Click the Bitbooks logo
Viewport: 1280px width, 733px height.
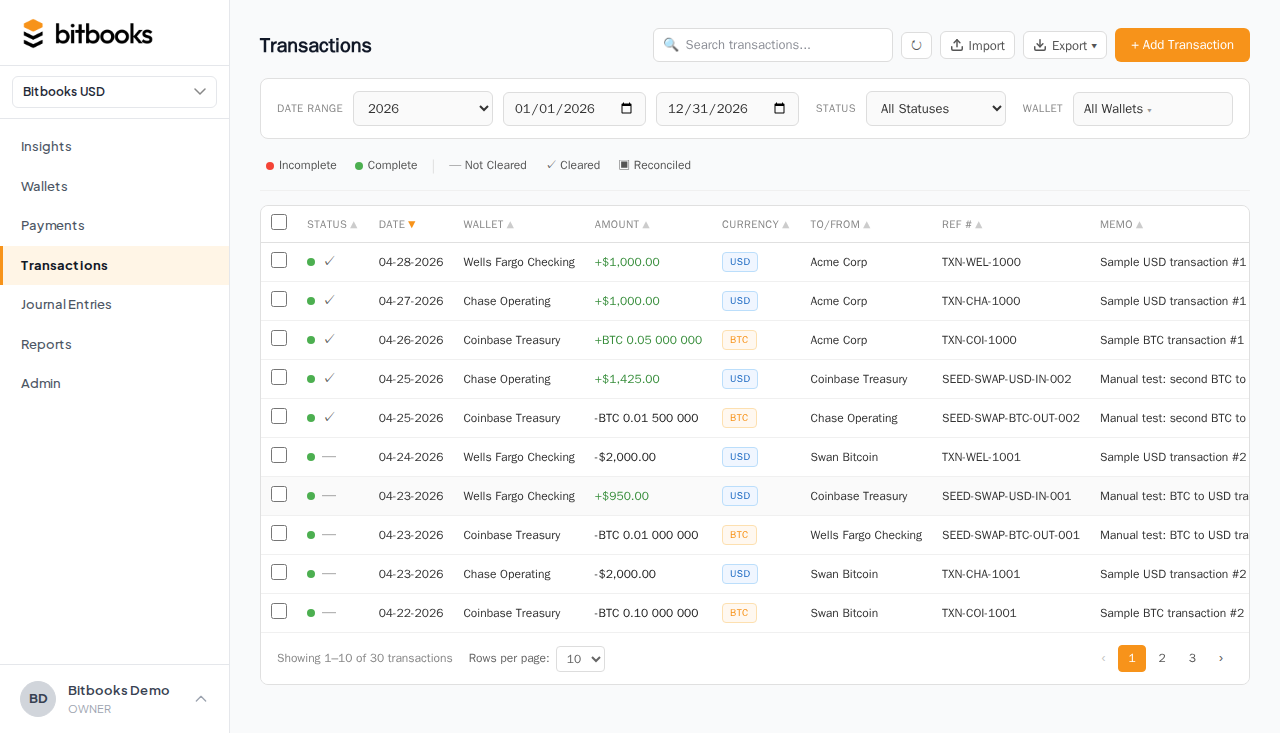pyautogui.click(x=87, y=33)
